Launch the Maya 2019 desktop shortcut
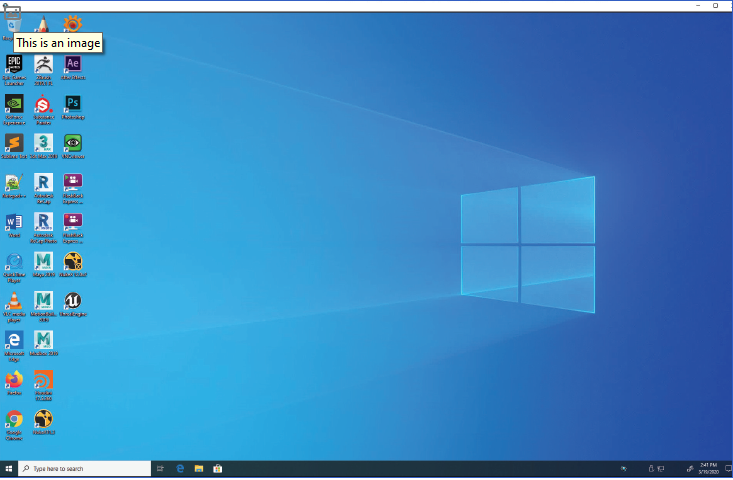Image resolution: width=733 pixels, height=480 pixels. point(43,265)
